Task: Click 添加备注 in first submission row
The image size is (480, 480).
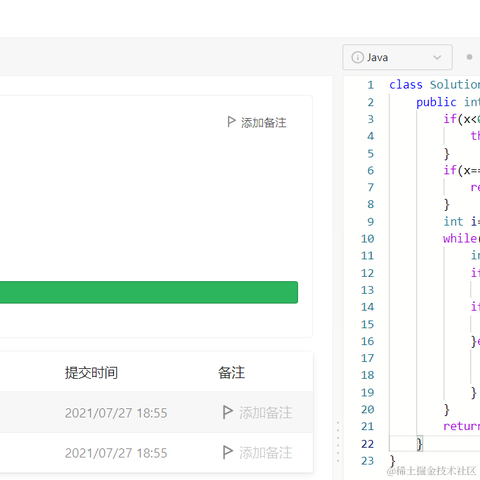Action: [266, 413]
